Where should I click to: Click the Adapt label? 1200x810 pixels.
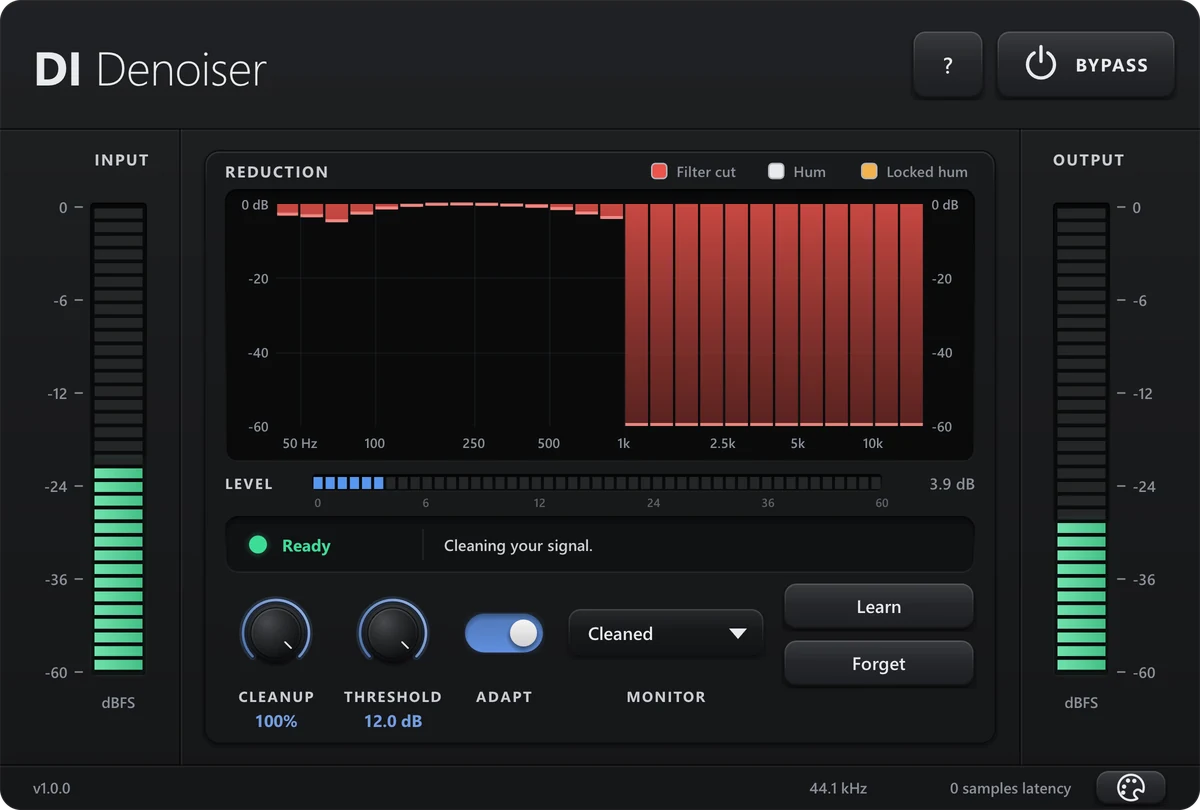(x=504, y=697)
